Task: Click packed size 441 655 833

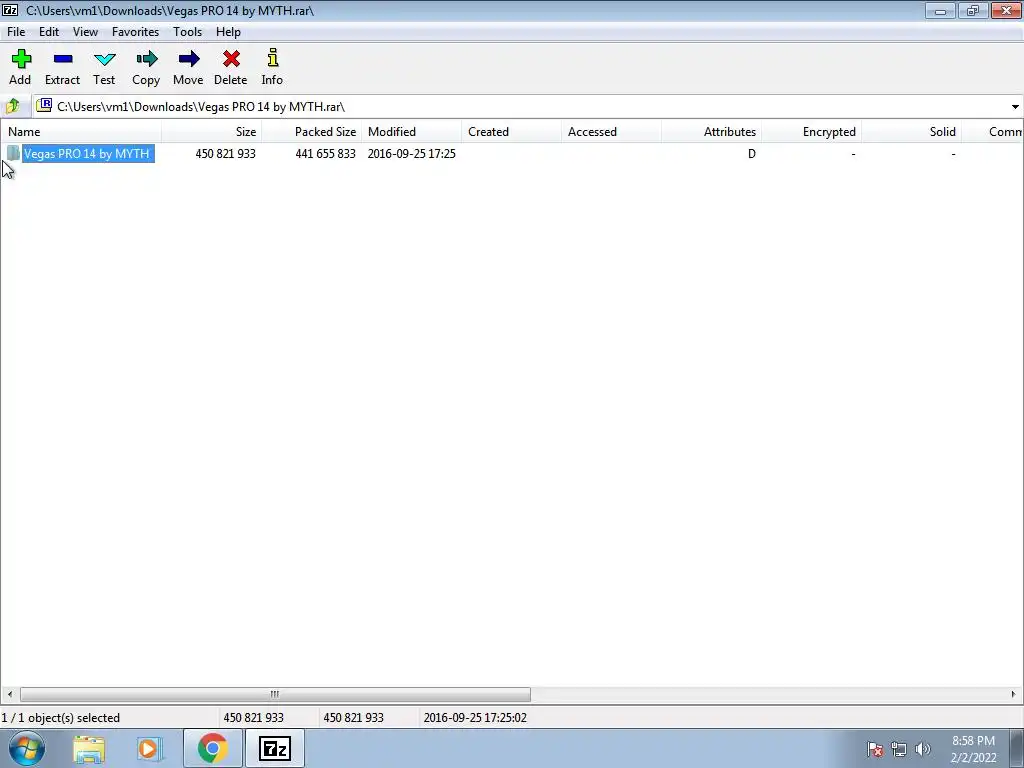Action: point(325,153)
